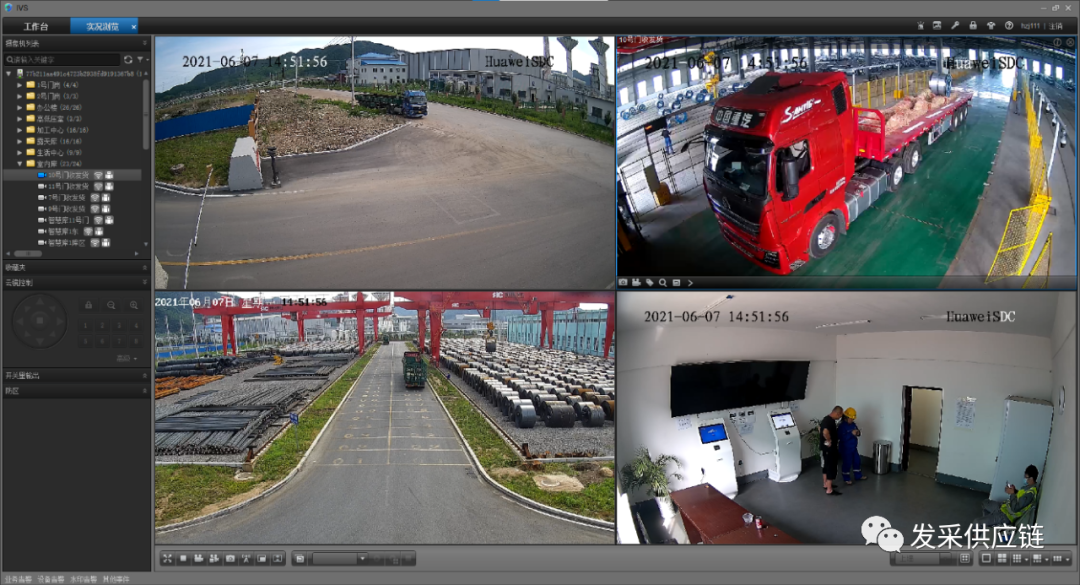Viewport: 1080px width, 585px height.
Task: Start recording with first camcorder icon
Action: coord(198,558)
